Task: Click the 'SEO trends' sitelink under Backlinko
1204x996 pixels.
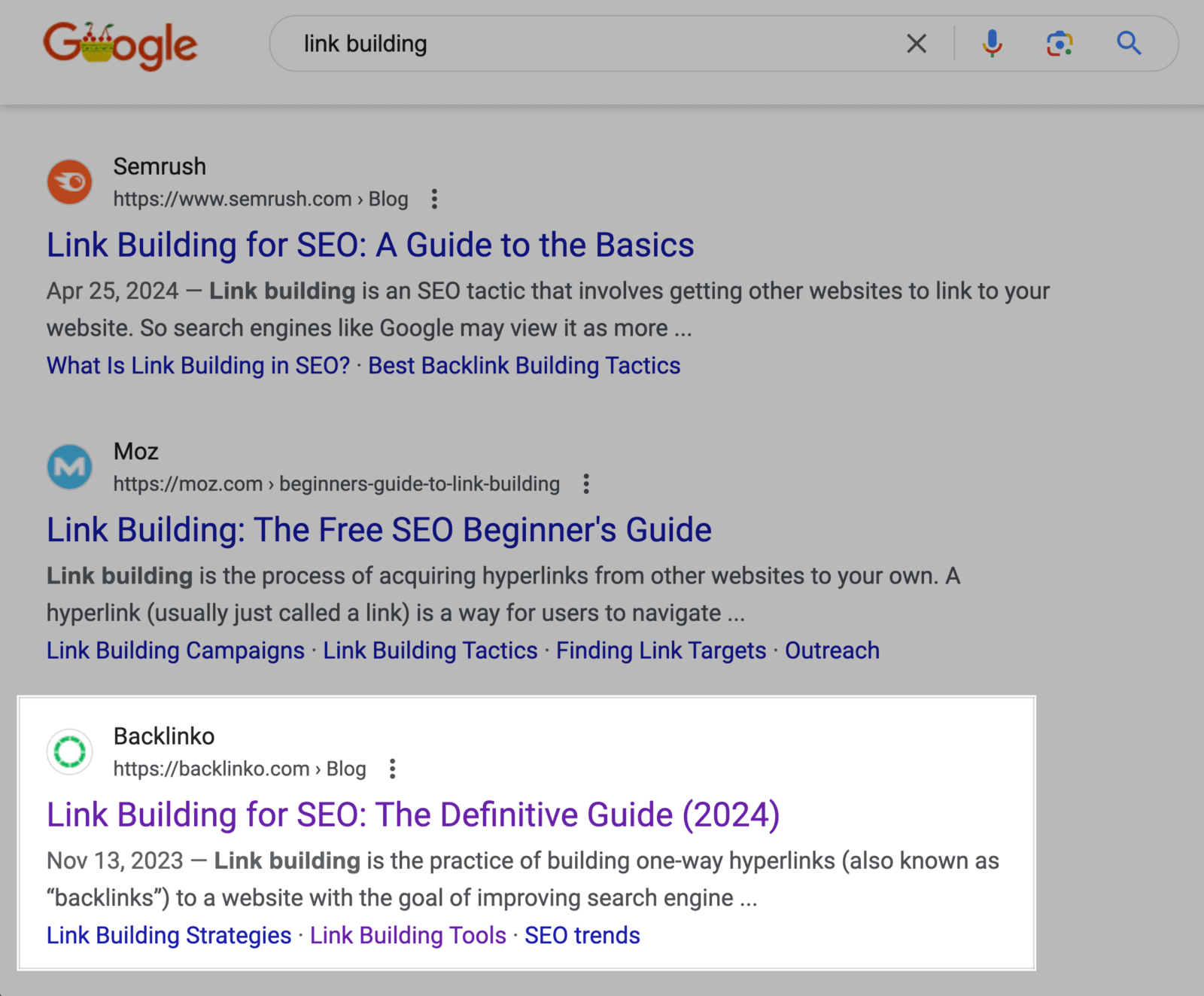Action: (x=582, y=935)
